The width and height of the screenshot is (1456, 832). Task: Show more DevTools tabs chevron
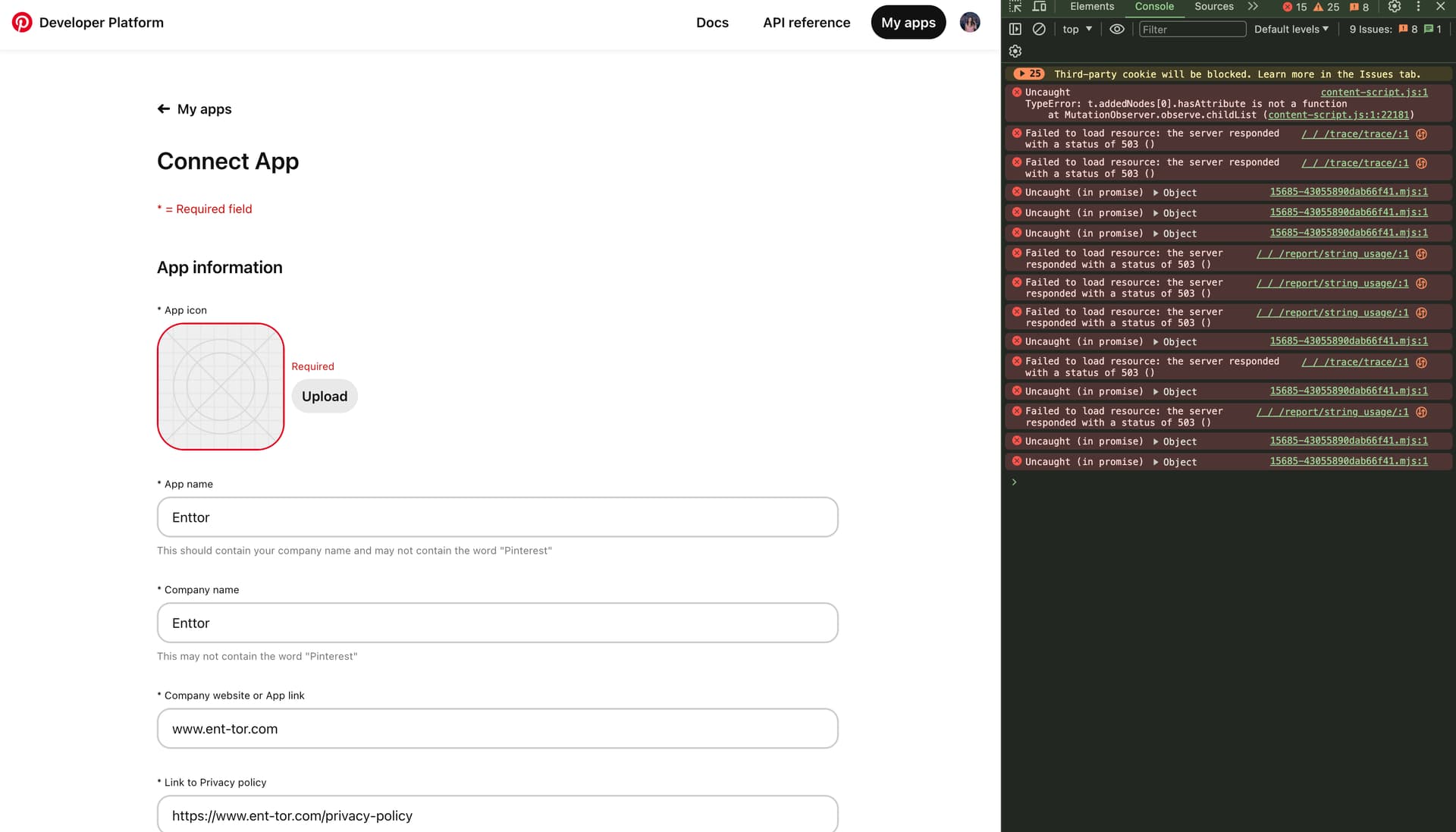pos(1253,7)
